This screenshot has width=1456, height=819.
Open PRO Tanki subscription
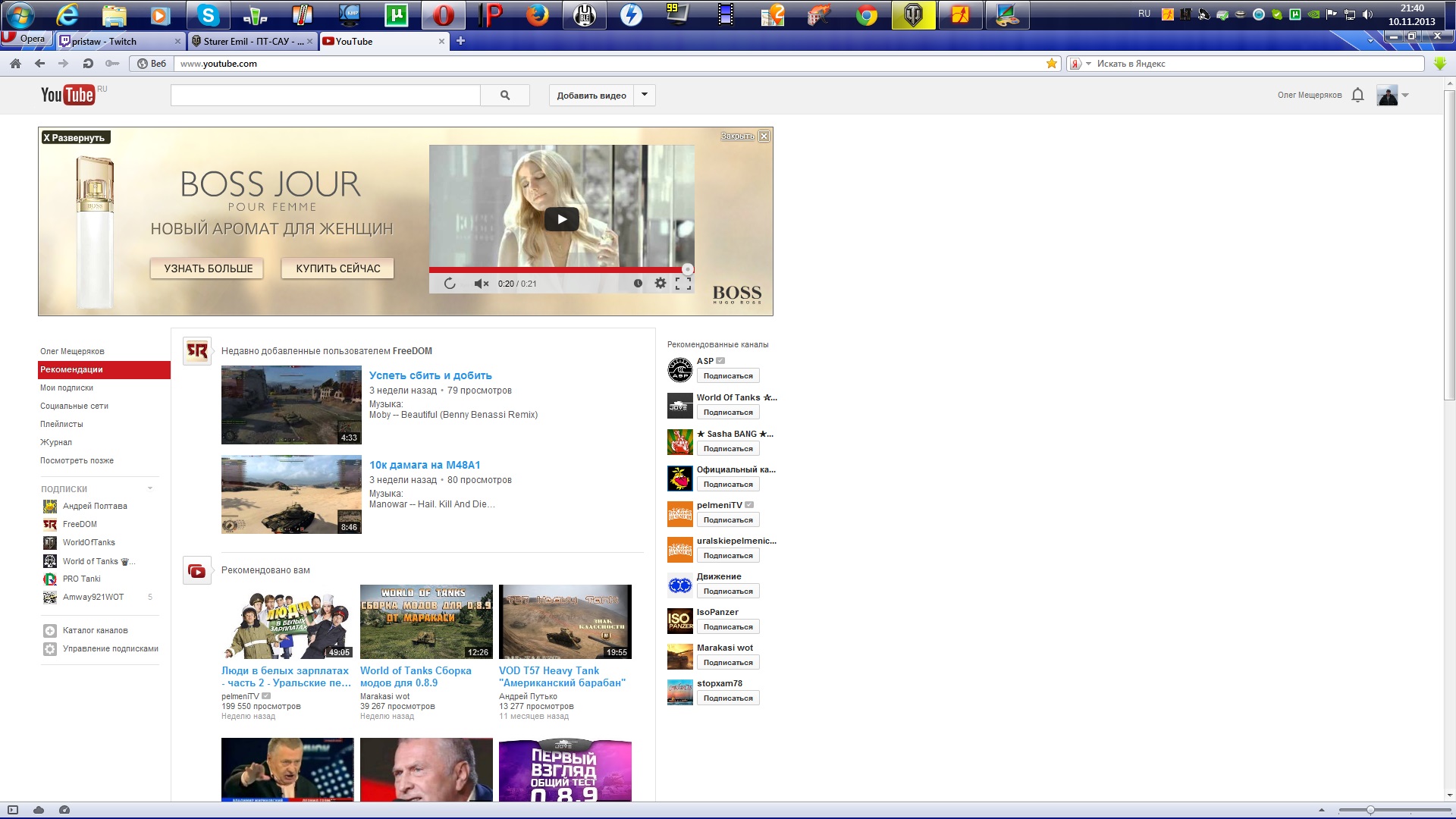coord(81,579)
